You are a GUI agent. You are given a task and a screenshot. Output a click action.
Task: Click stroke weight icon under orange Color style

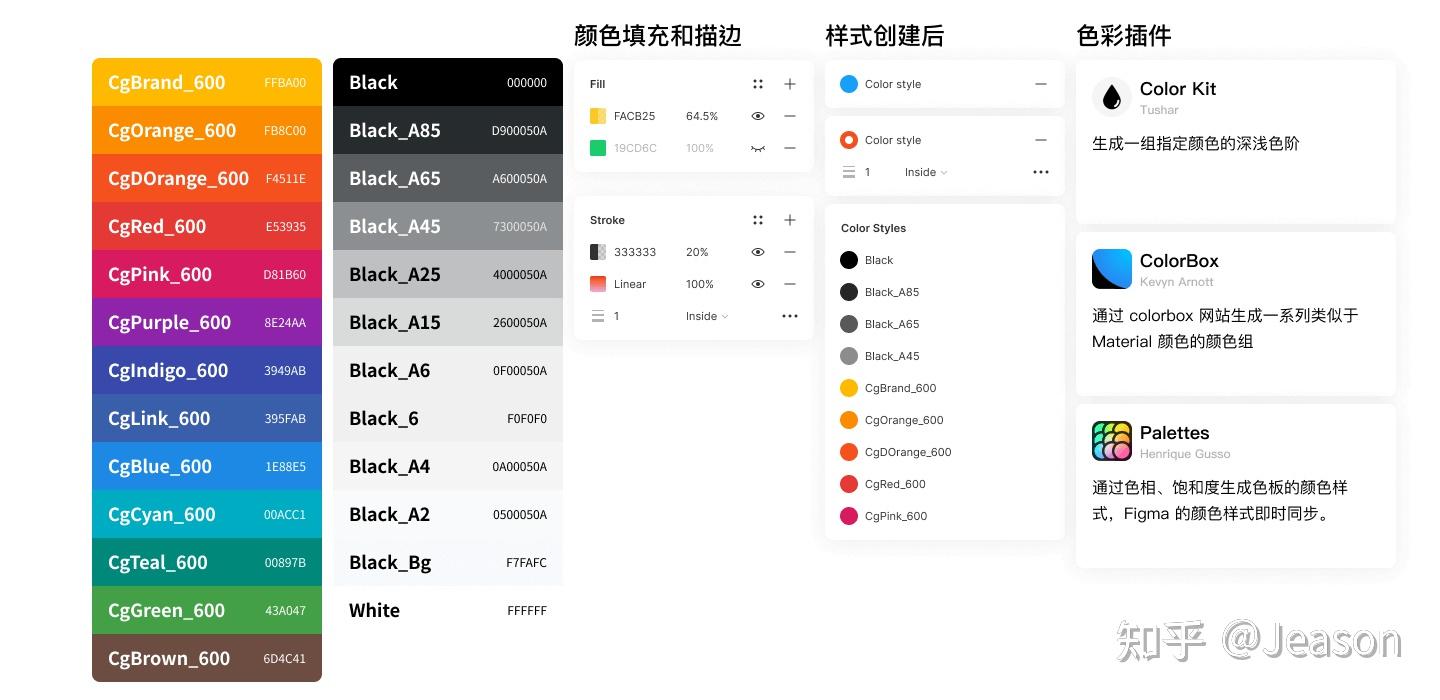point(849,172)
